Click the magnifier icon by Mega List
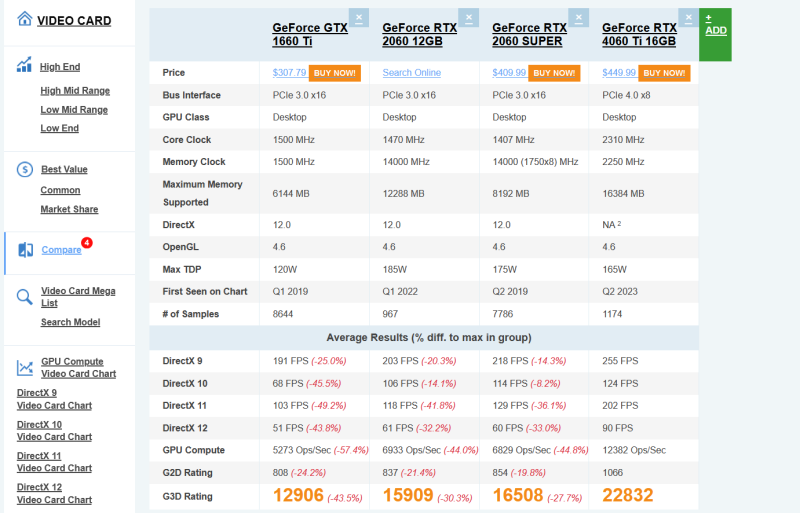Screen dimensions: 800x513 (x=24, y=297)
